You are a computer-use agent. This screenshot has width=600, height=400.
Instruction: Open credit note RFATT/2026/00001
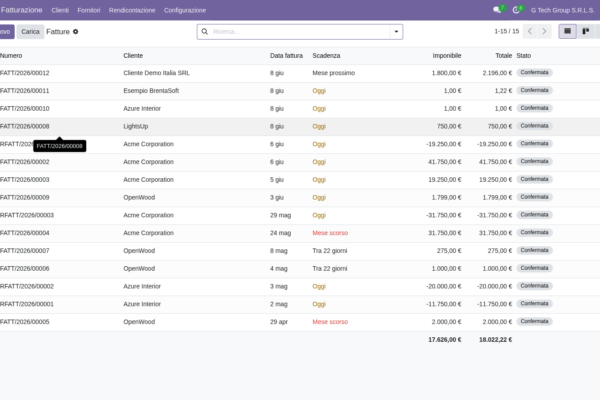click(27, 304)
